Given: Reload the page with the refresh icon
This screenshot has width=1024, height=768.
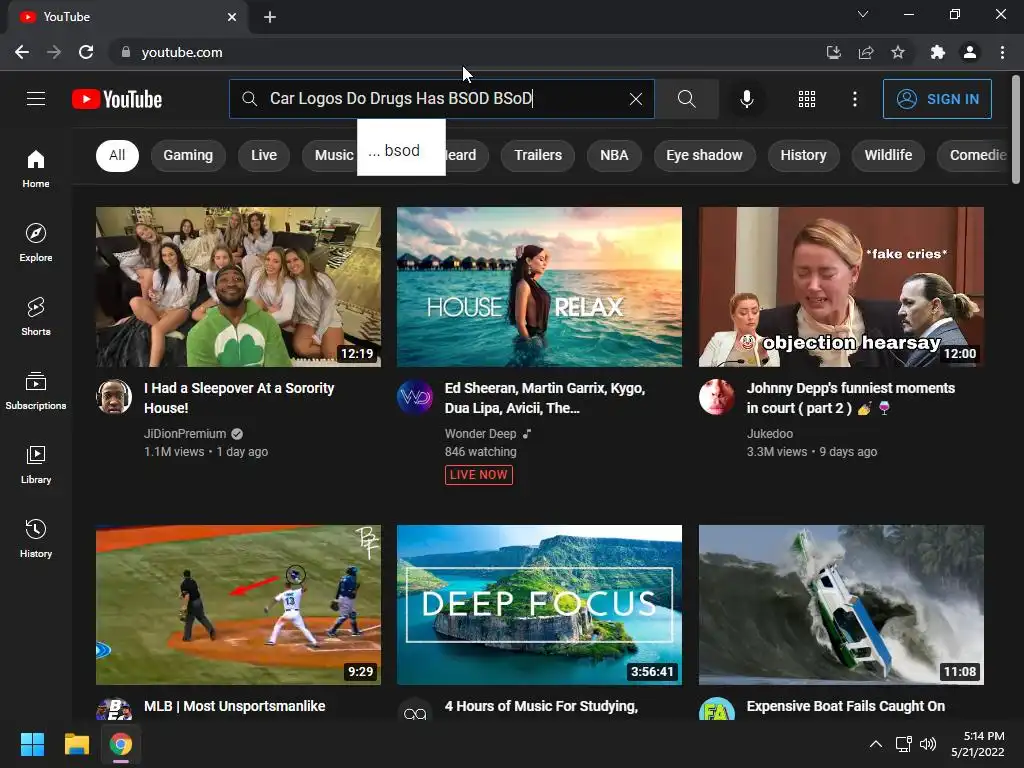Looking at the screenshot, I should coord(86,52).
